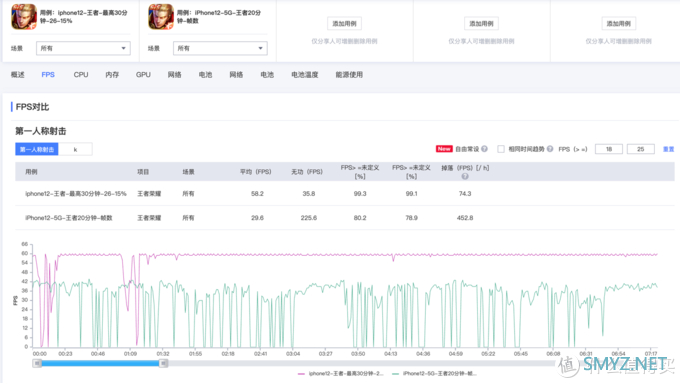Click the 03:50 time label on chart axis
Viewport: 680px width, 383px height.
click(358, 354)
